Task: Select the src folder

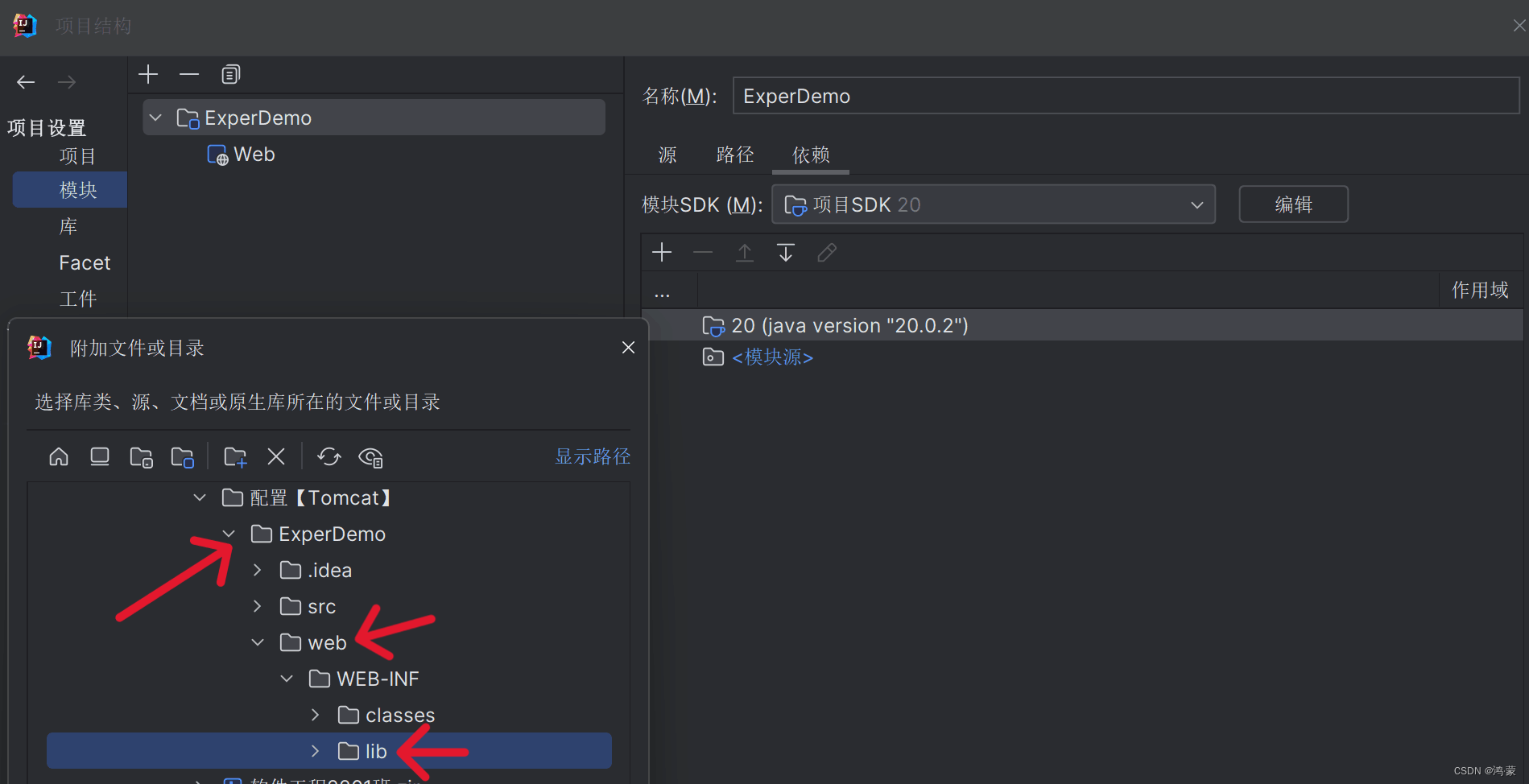Action: tap(308, 607)
